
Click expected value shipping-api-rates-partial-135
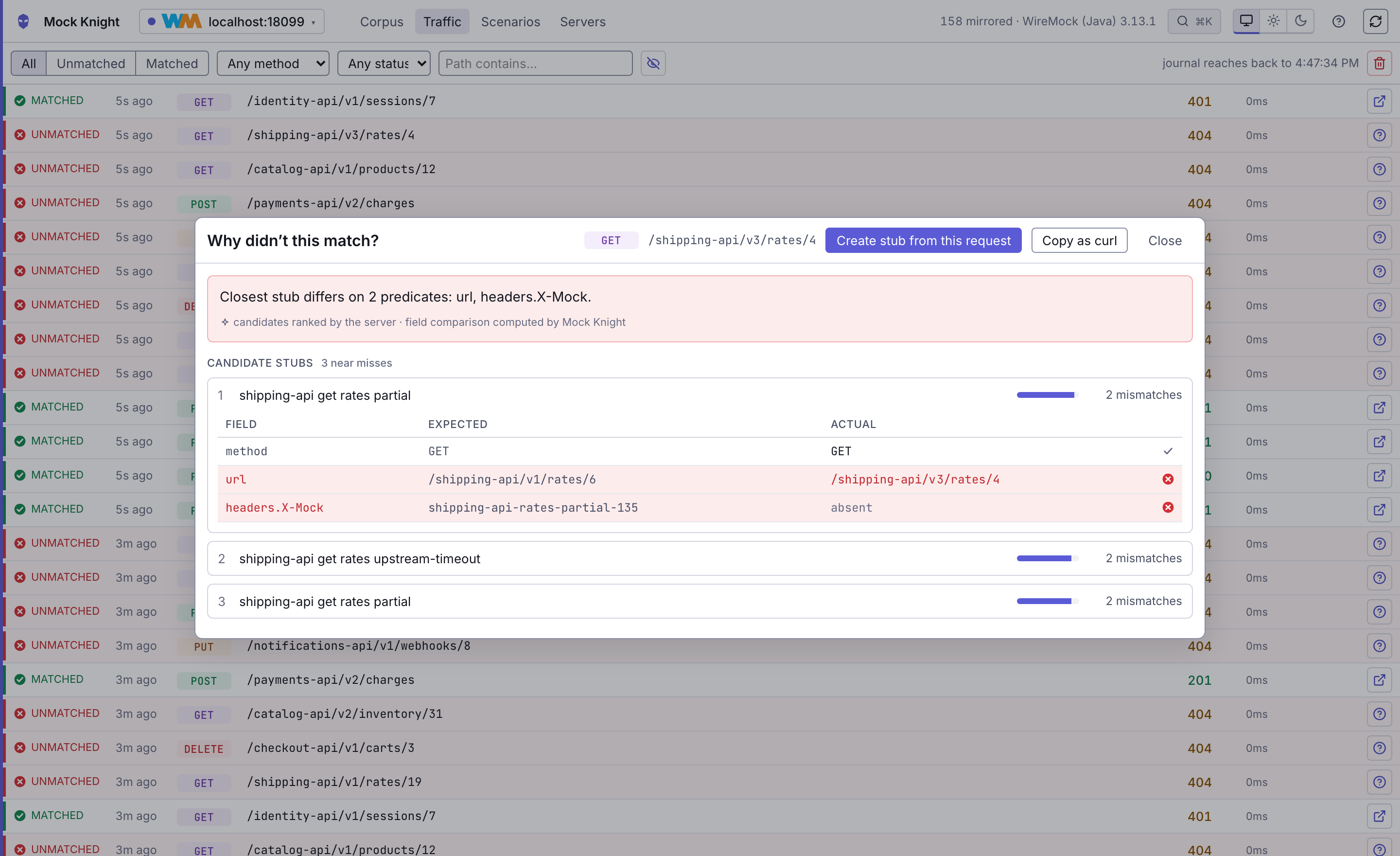pyautogui.click(x=533, y=508)
